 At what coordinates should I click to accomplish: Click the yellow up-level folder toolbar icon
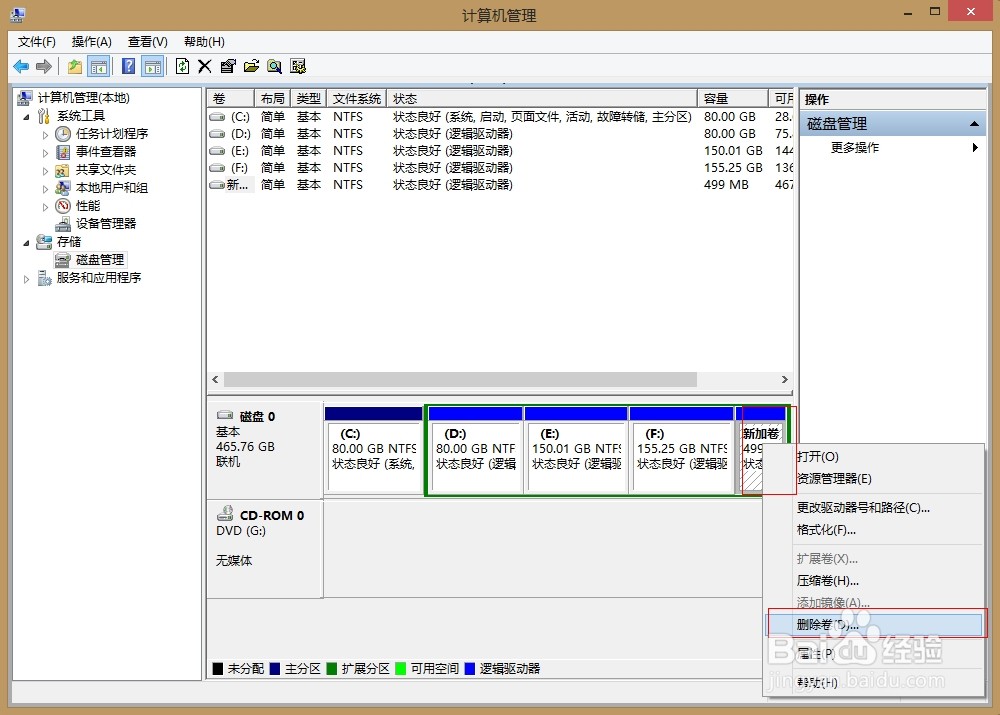[x=75, y=66]
